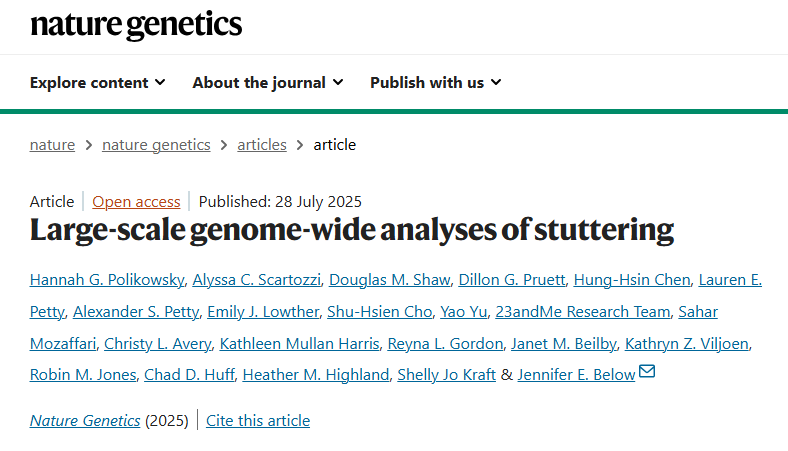Click the Cite this article link

(x=258, y=420)
